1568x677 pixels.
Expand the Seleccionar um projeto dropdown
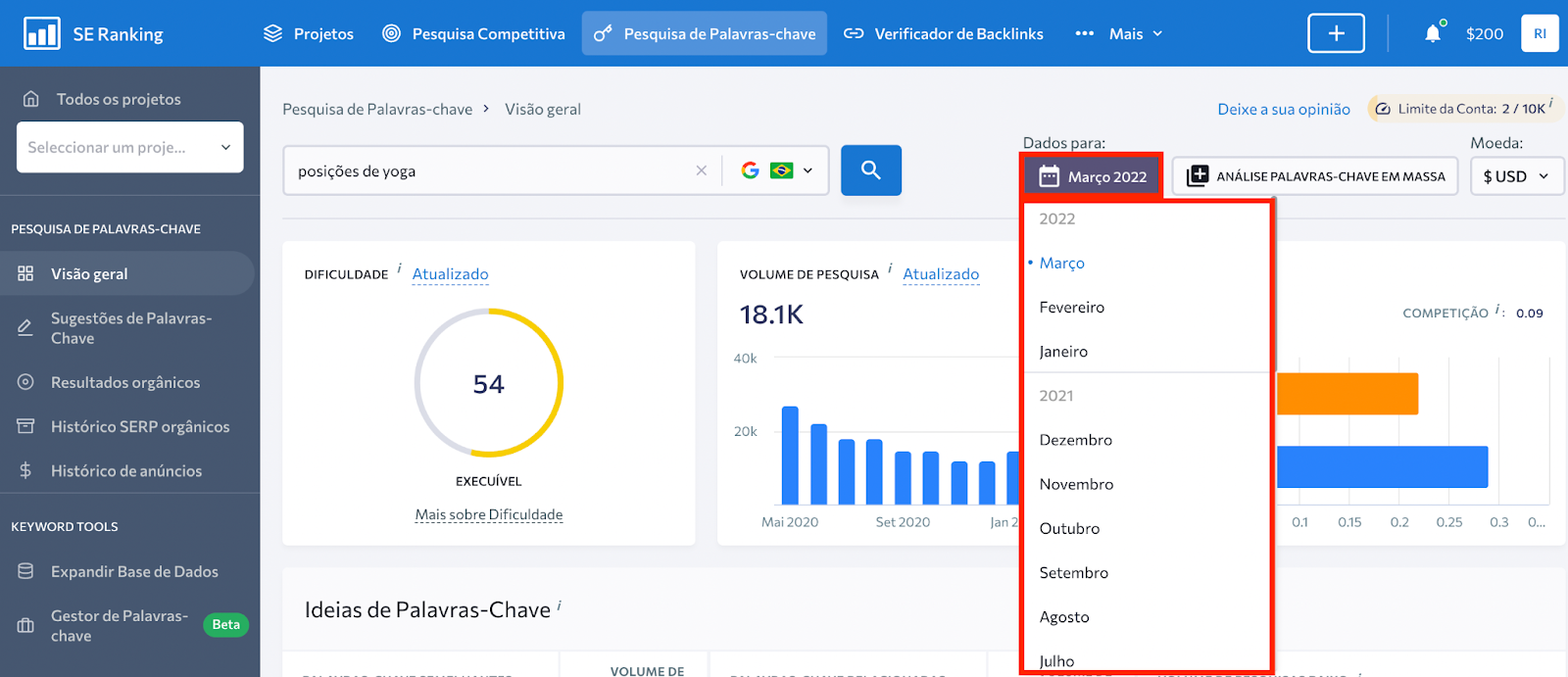pyautogui.click(x=129, y=147)
